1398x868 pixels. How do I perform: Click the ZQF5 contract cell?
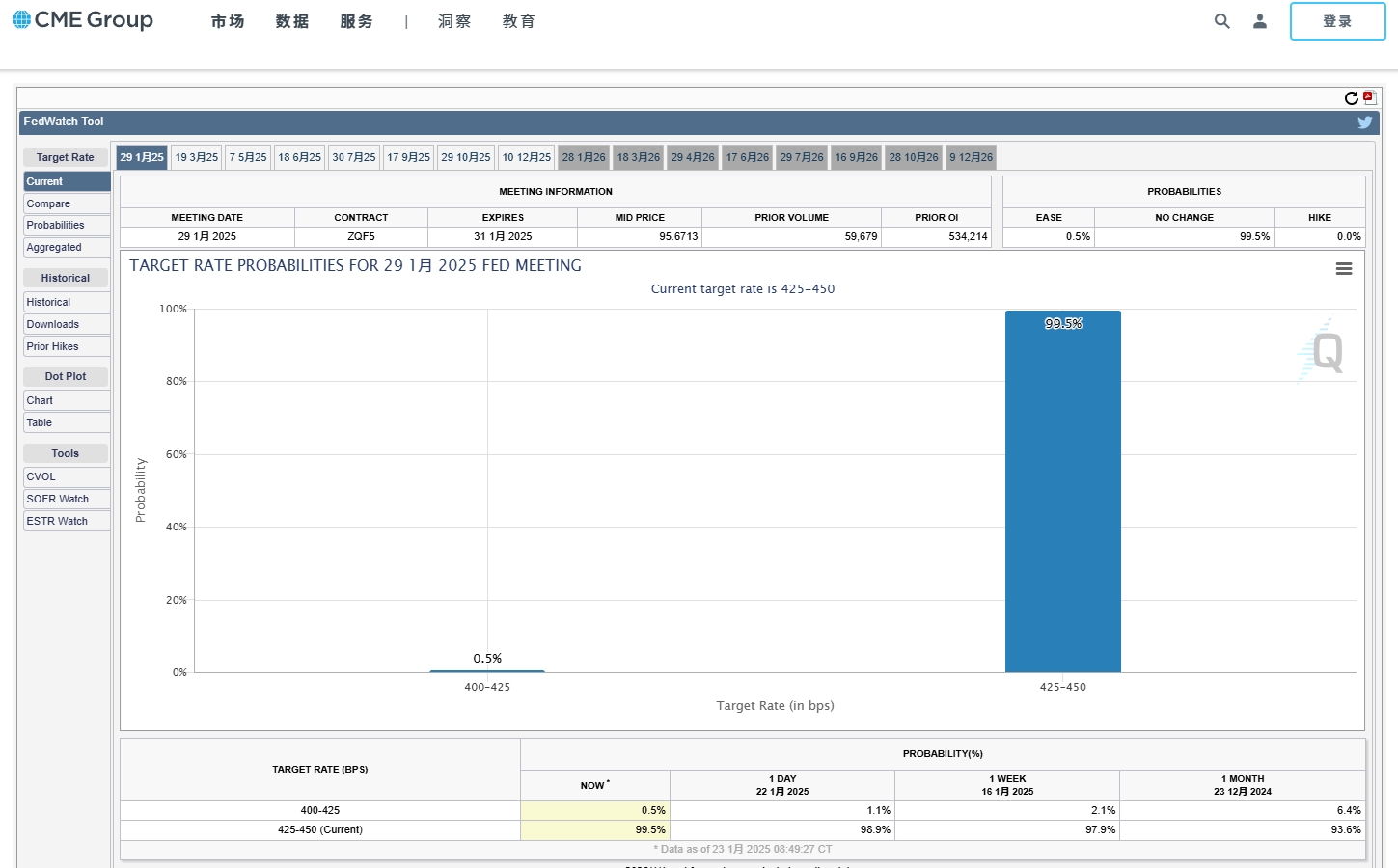tap(361, 236)
